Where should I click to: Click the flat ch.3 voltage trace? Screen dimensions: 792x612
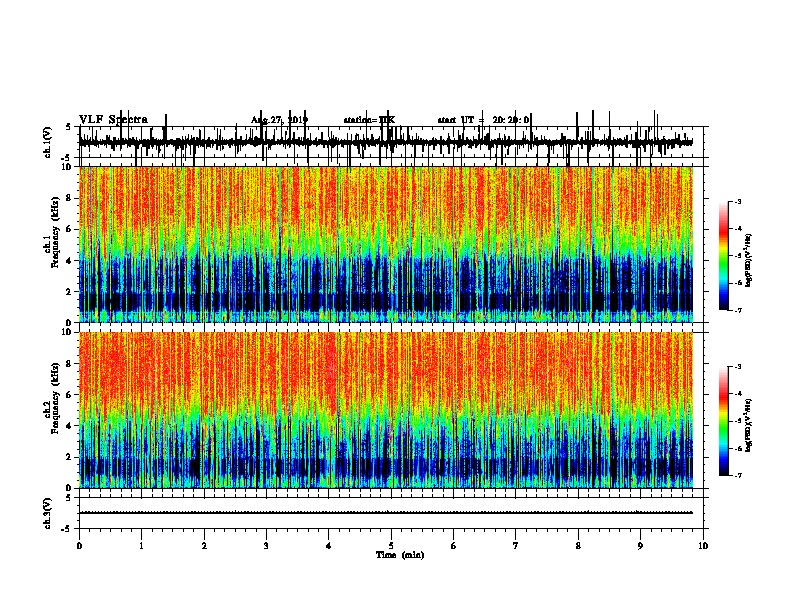pos(386,513)
